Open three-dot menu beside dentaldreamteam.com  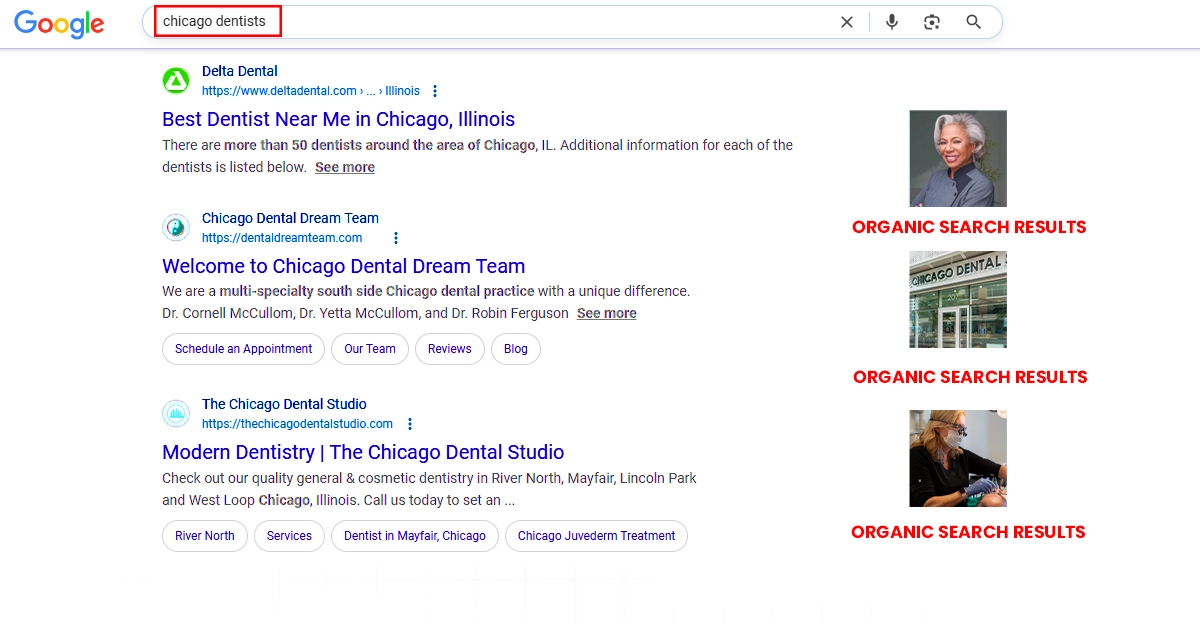pos(396,238)
